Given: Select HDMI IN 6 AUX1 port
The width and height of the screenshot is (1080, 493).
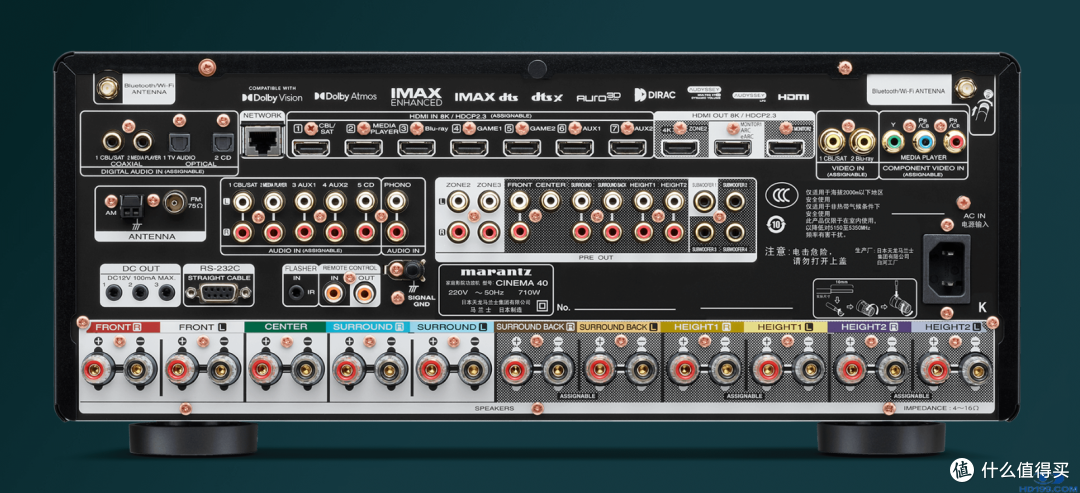Looking at the screenshot, I should 574,147.
